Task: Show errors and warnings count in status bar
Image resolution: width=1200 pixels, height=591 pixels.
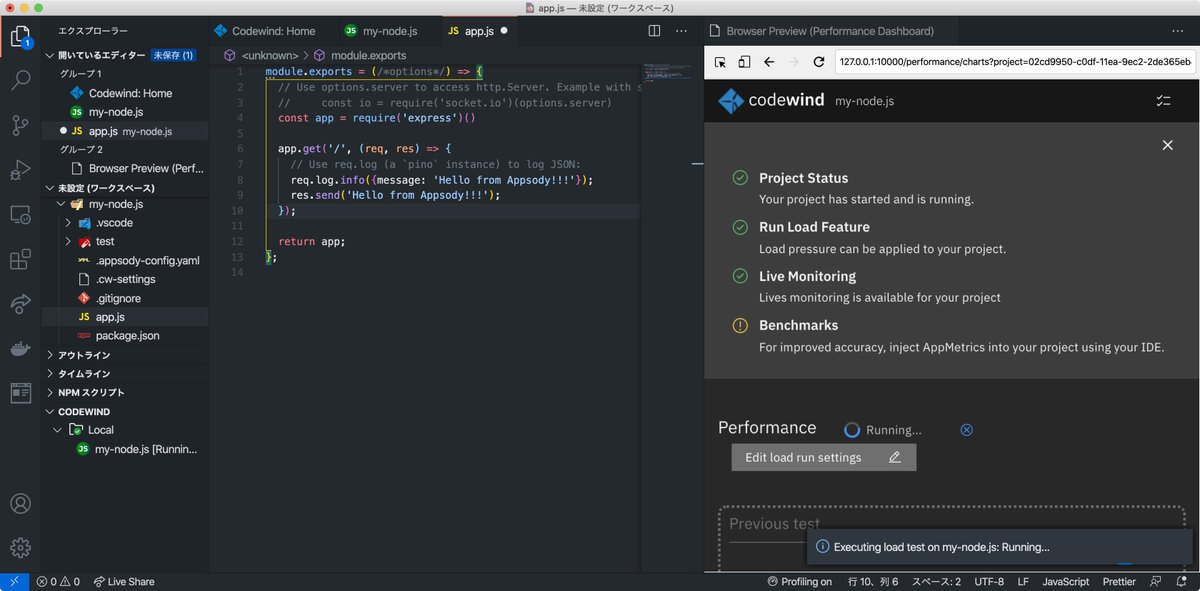Action: pyautogui.click(x=57, y=581)
